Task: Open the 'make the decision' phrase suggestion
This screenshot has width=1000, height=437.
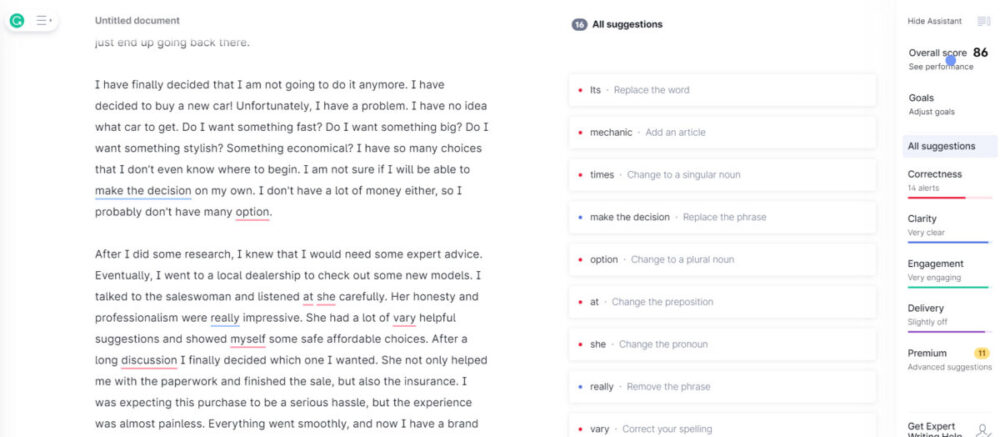Action: 722,217
